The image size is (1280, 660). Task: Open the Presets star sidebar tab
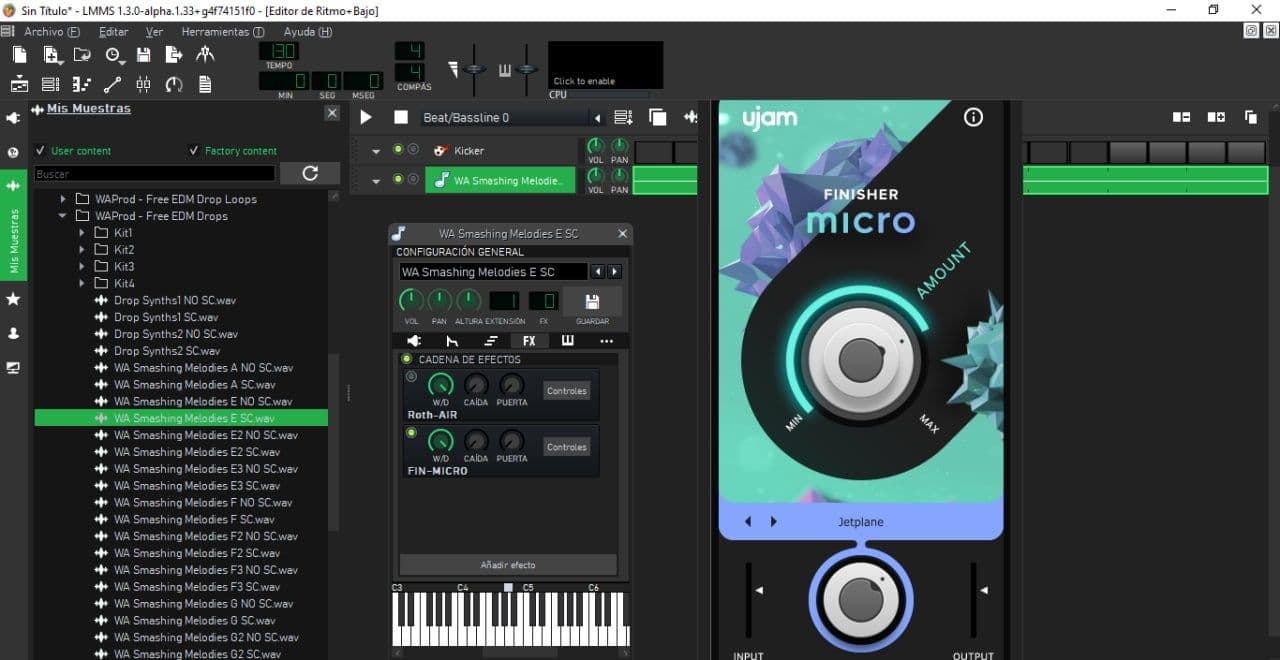(x=13, y=299)
